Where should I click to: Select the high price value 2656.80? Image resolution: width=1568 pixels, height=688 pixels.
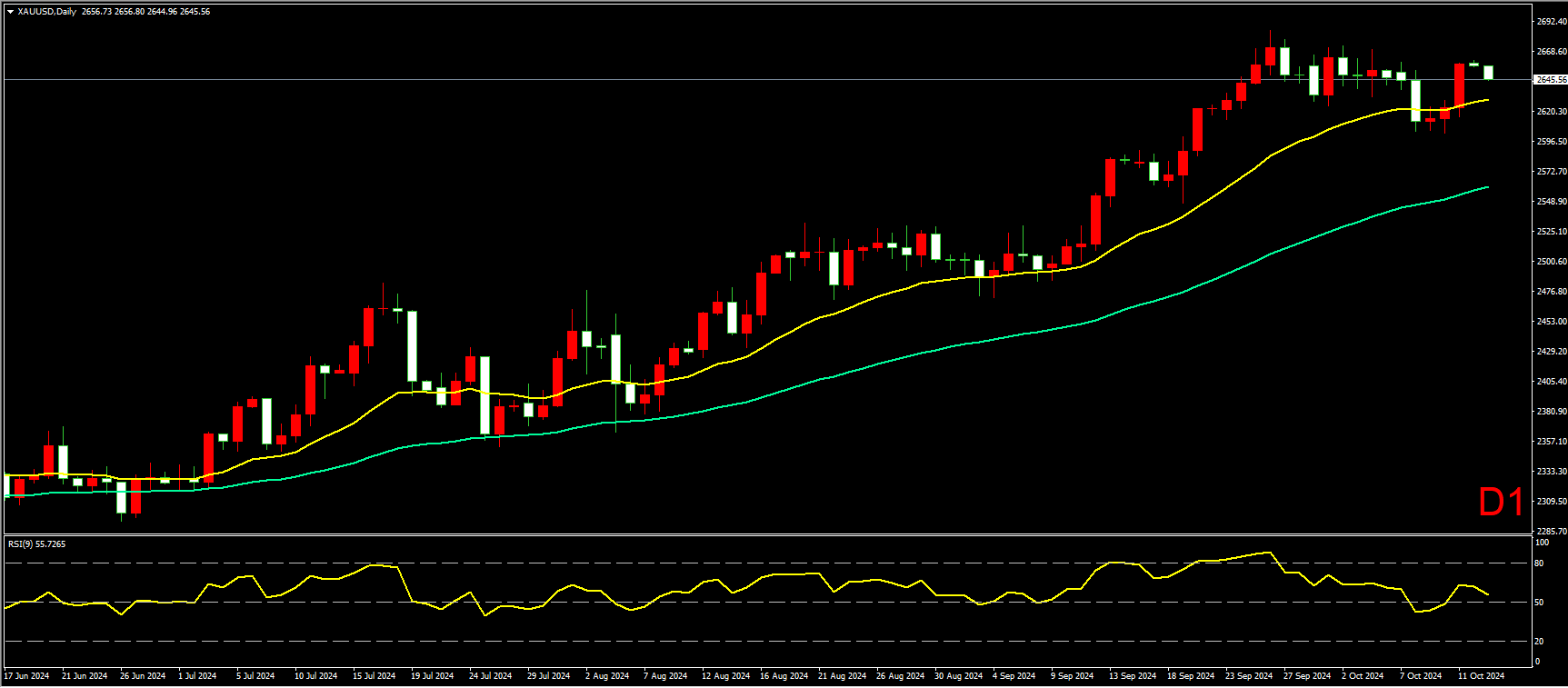129,12
